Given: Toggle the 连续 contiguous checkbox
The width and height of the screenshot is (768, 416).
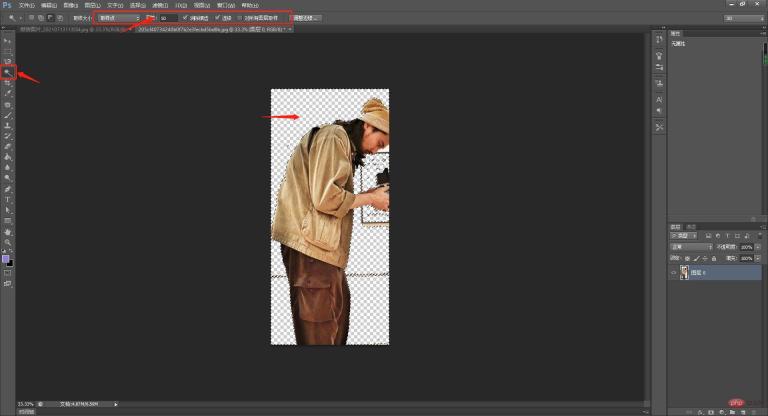Looking at the screenshot, I should coord(217,18).
